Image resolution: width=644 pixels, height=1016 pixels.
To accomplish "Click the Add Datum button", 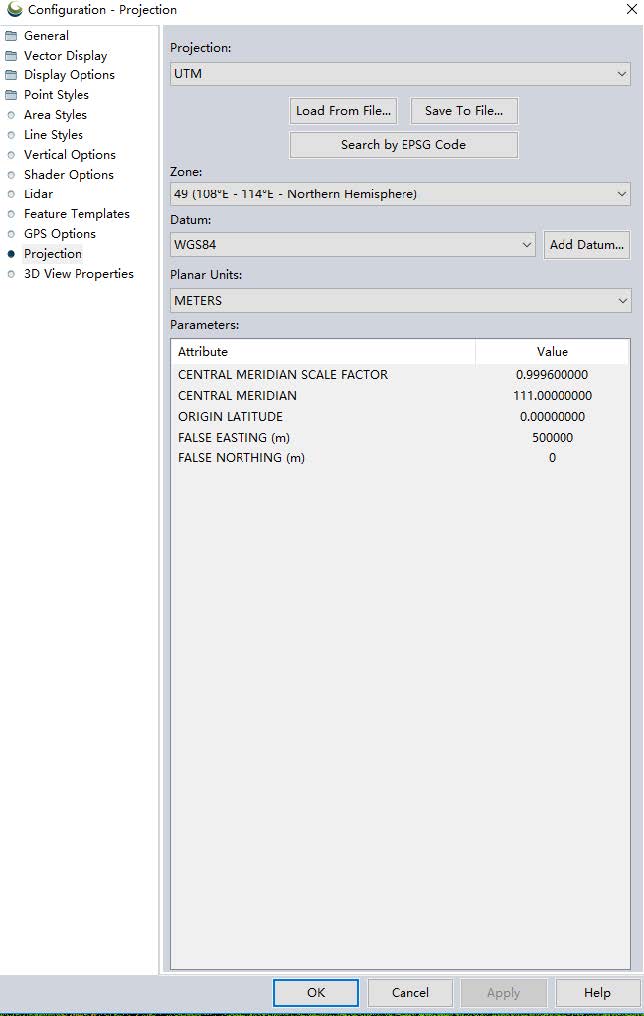I will [586, 245].
